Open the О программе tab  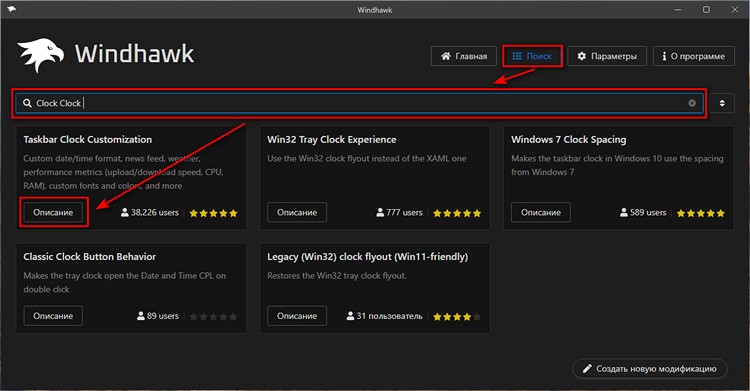tap(694, 56)
